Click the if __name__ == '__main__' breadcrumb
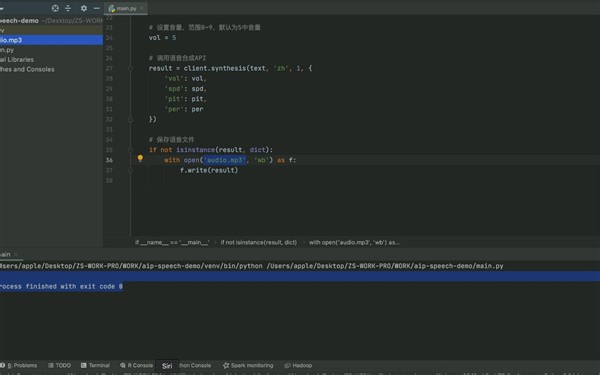Viewport: 600px width, 375px height. click(172, 243)
